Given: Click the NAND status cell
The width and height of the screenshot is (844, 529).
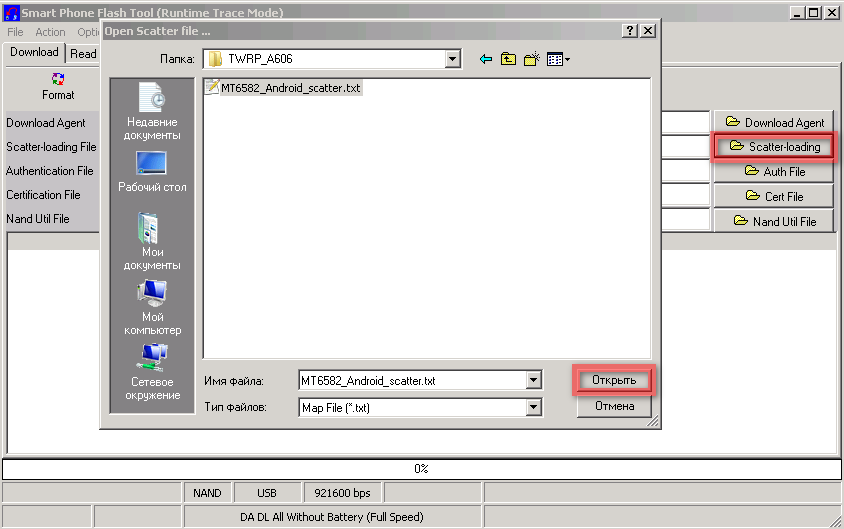Looking at the screenshot, I should click(207, 493).
